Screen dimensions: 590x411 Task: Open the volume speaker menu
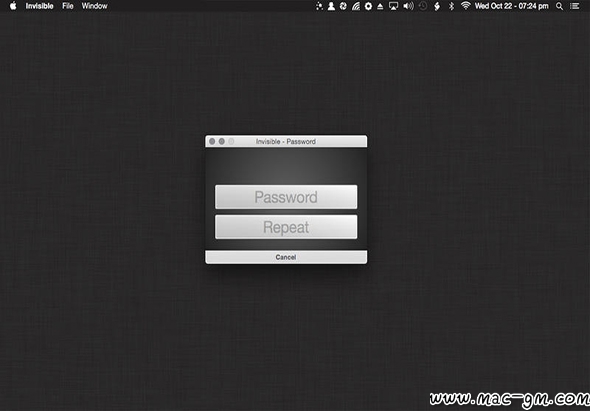408,6
